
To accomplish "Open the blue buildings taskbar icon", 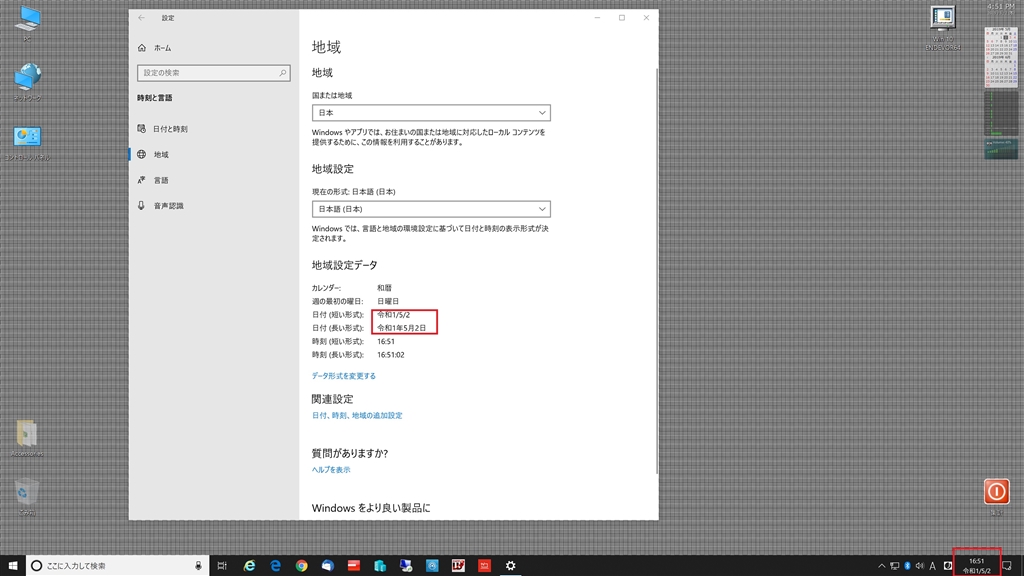I will click(x=380, y=566).
